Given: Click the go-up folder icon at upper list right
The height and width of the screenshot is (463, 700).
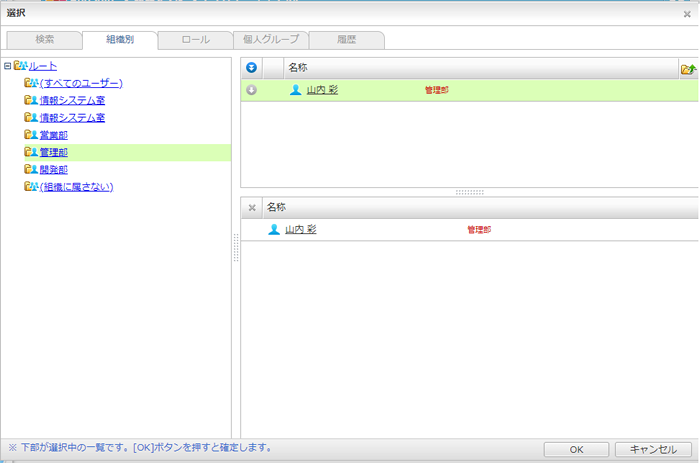Looking at the screenshot, I should 688,68.
